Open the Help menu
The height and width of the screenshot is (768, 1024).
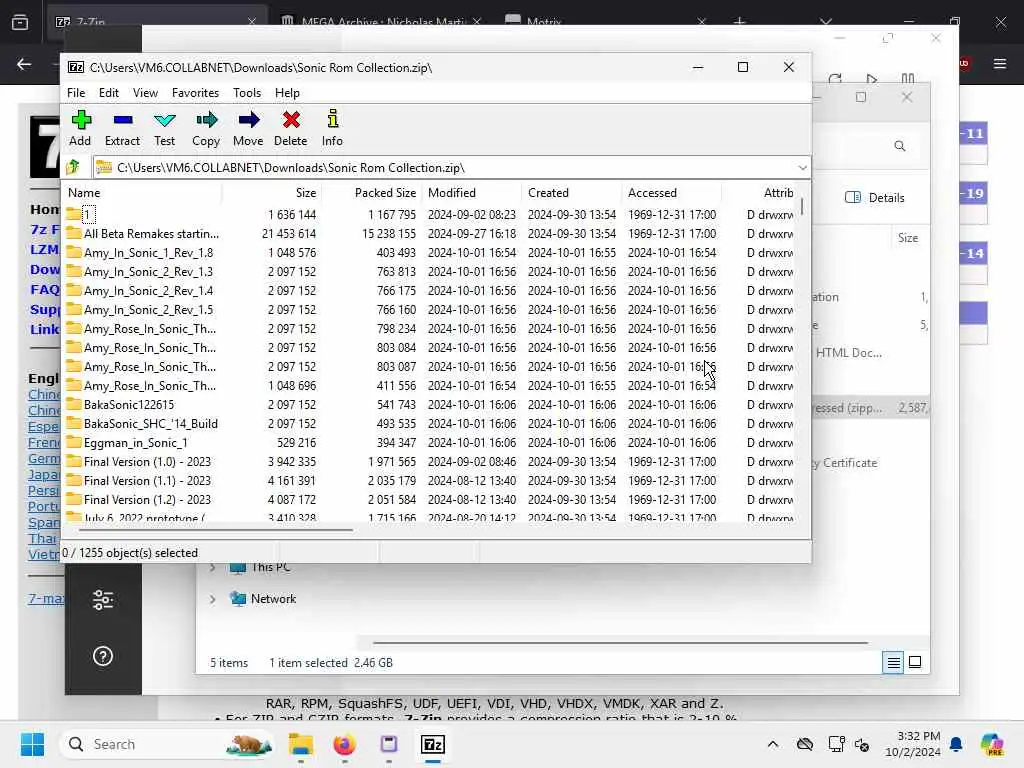pos(287,93)
